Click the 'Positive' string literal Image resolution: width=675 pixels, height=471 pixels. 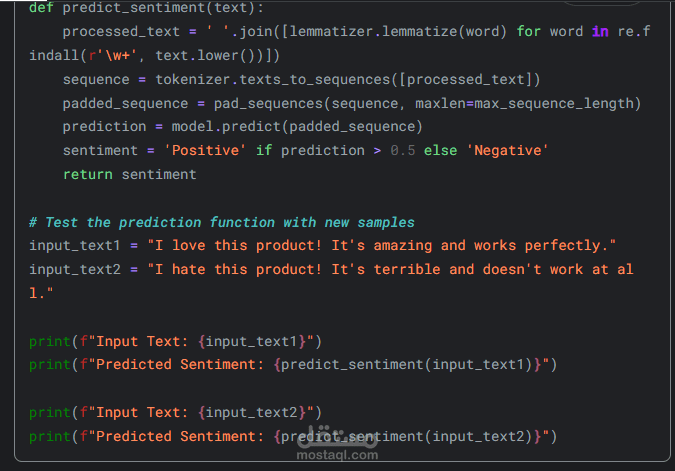click(x=209, y=151)
